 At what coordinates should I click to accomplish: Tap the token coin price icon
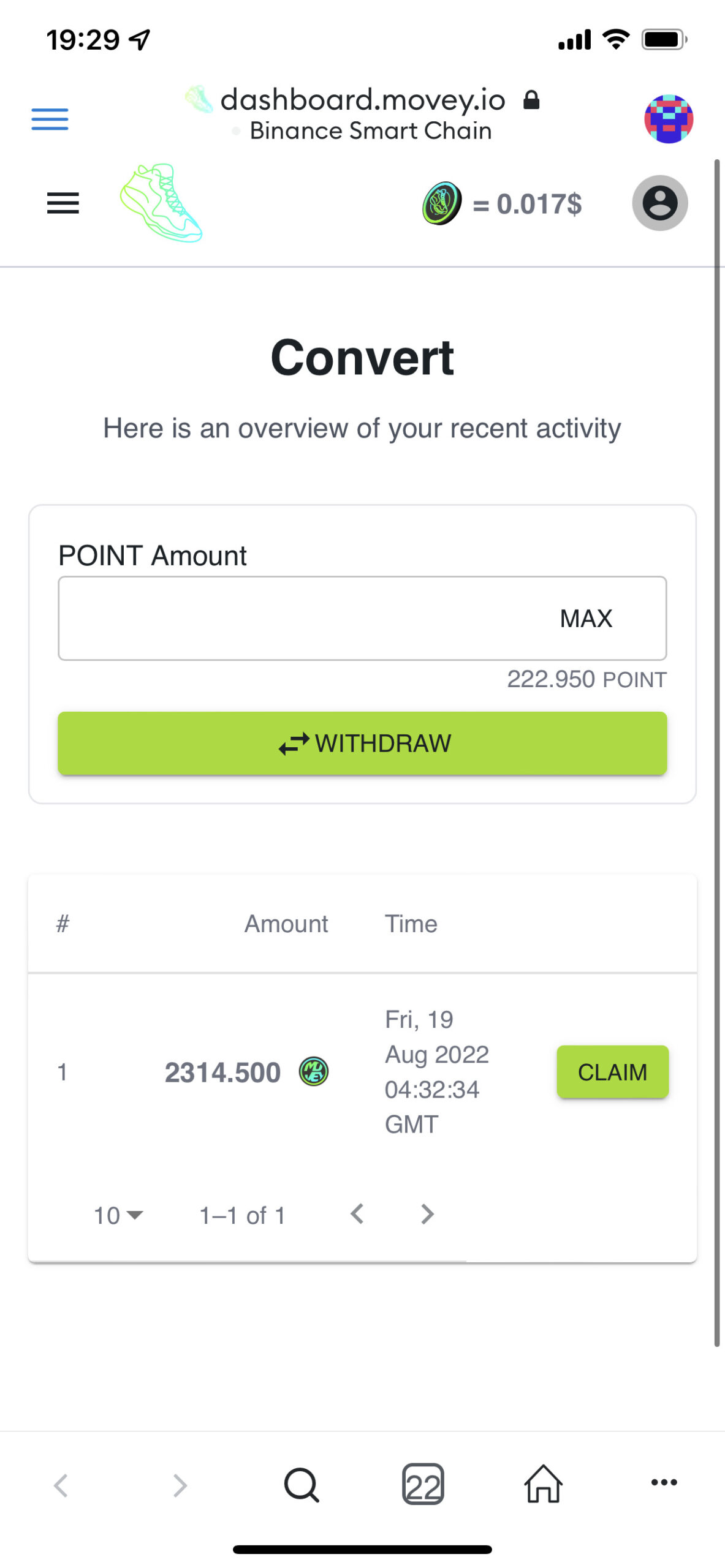pos(442,203)
